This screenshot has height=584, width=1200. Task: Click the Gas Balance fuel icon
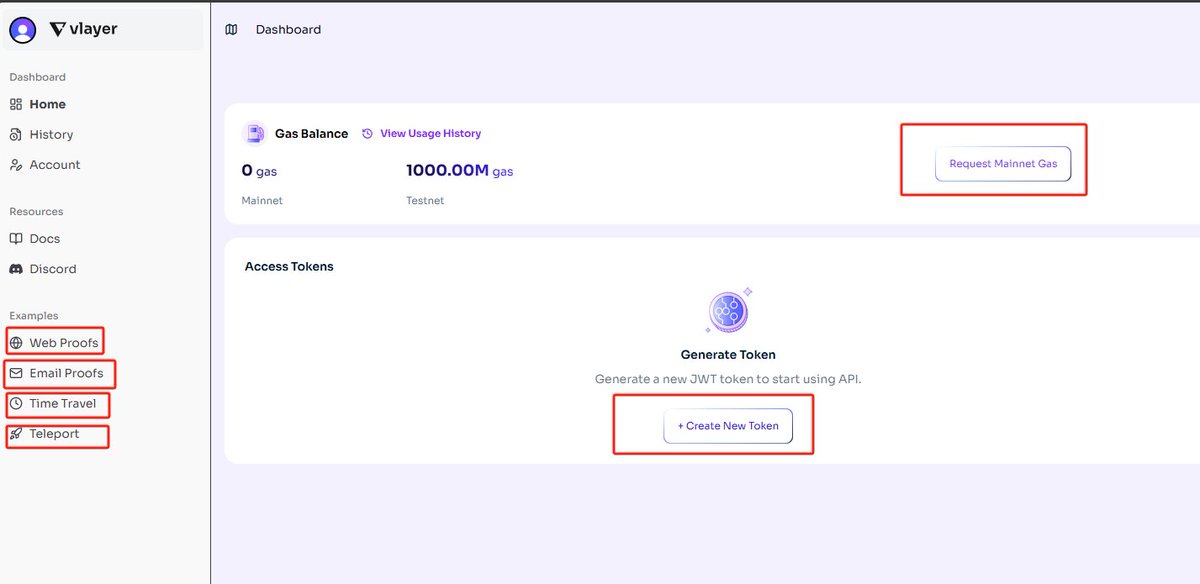(x=256, y=133)
